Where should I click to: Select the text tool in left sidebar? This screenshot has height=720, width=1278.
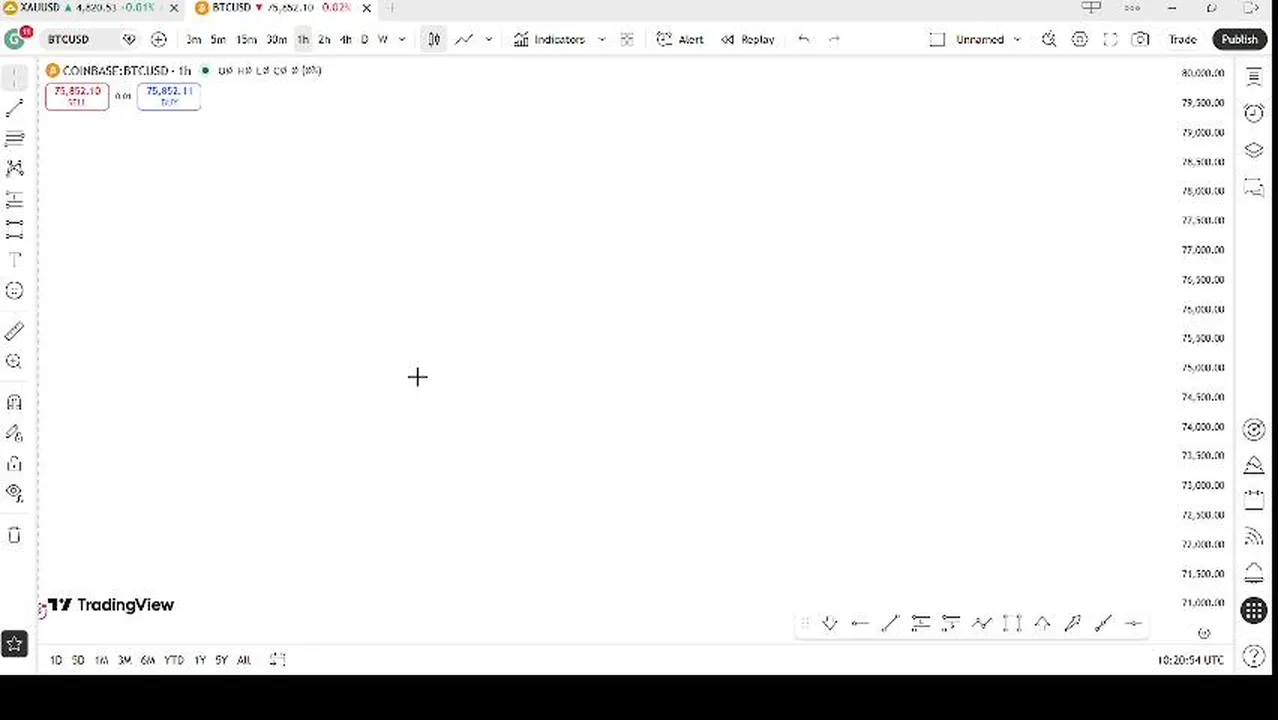coord(14,260)
